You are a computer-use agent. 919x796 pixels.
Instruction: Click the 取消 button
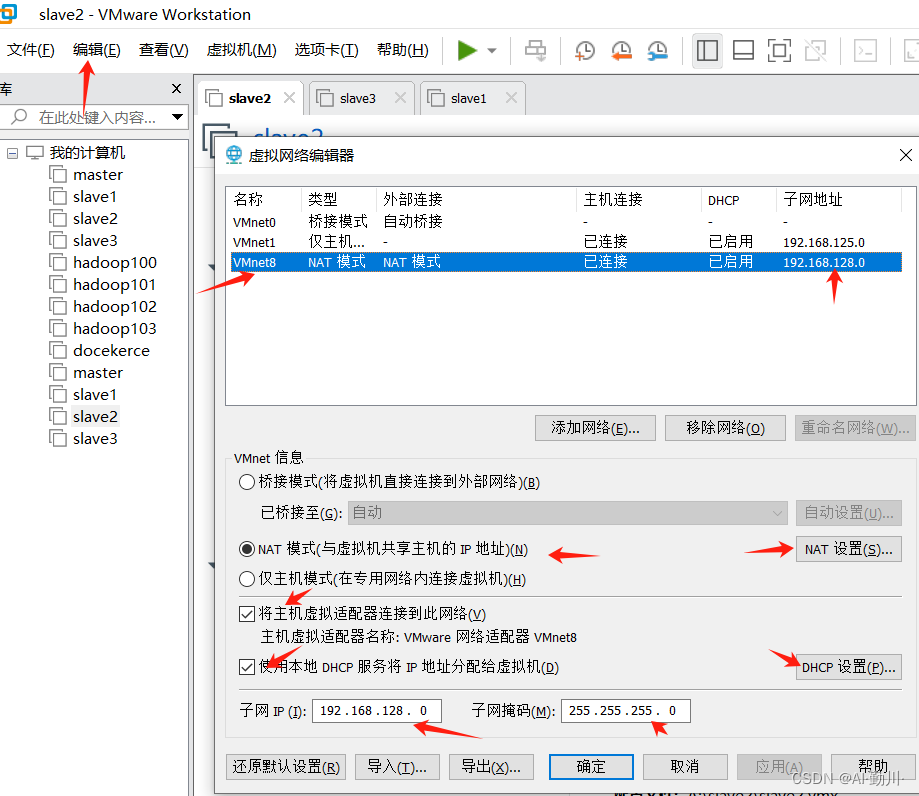coord(685,767)
